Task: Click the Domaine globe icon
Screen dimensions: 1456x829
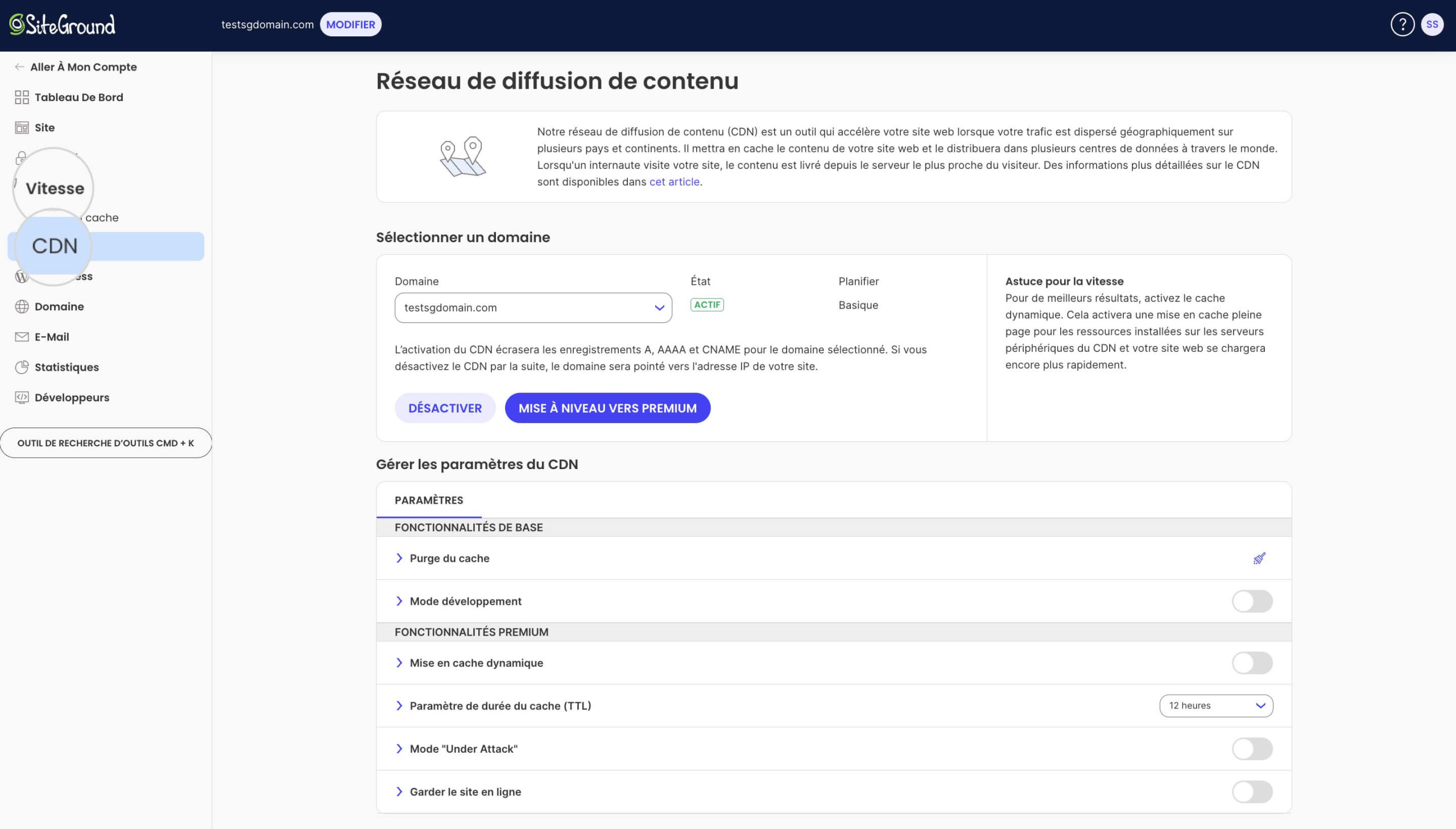Action: pos(22,306)
